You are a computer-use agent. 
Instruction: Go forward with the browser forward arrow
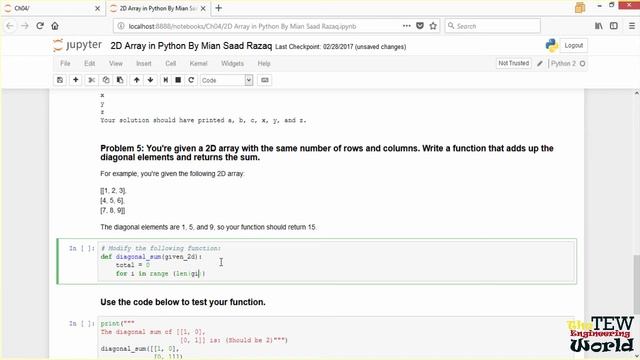pyautogui.click(x=24, y=26)
